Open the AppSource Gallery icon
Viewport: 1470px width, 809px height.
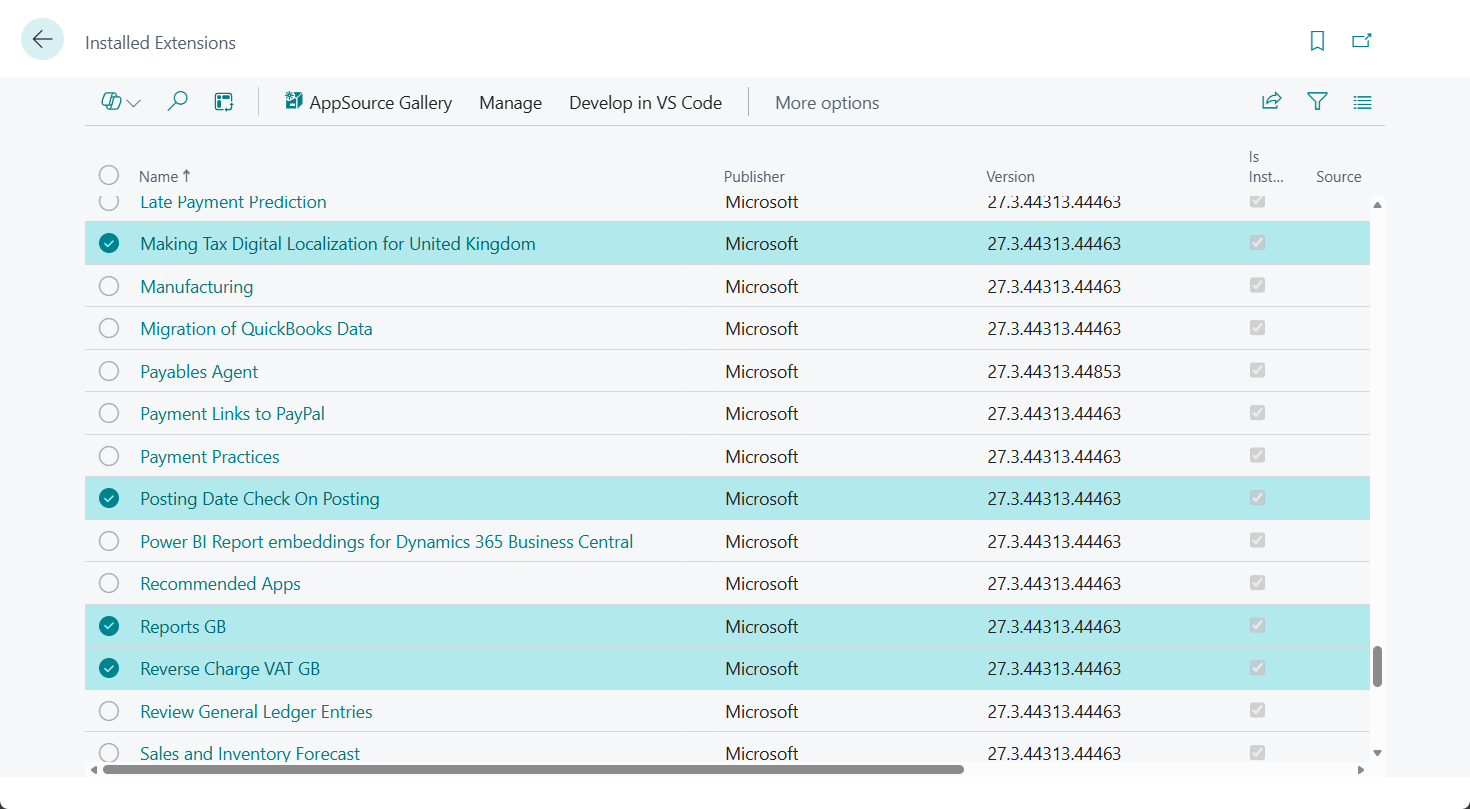(293, 100)
